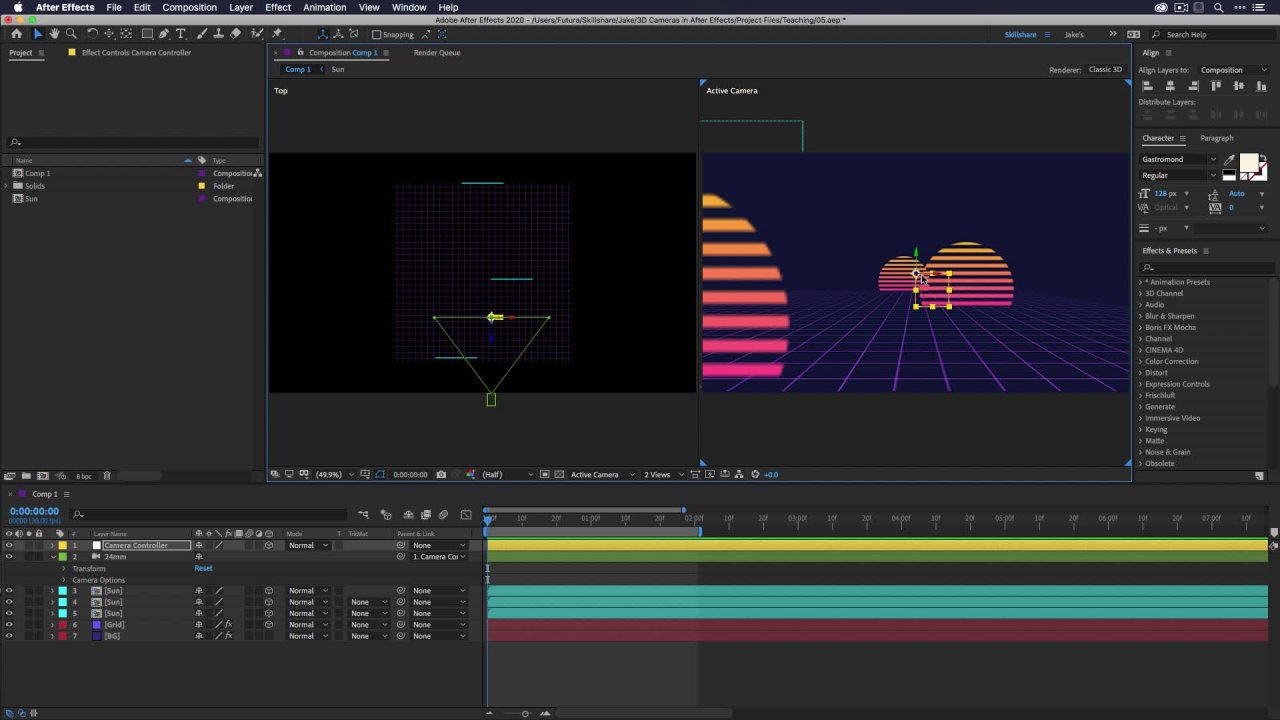This screenshot has height=720, width=1280.
Task: Open the Animation menu
Action: click(x=324, y=7)
